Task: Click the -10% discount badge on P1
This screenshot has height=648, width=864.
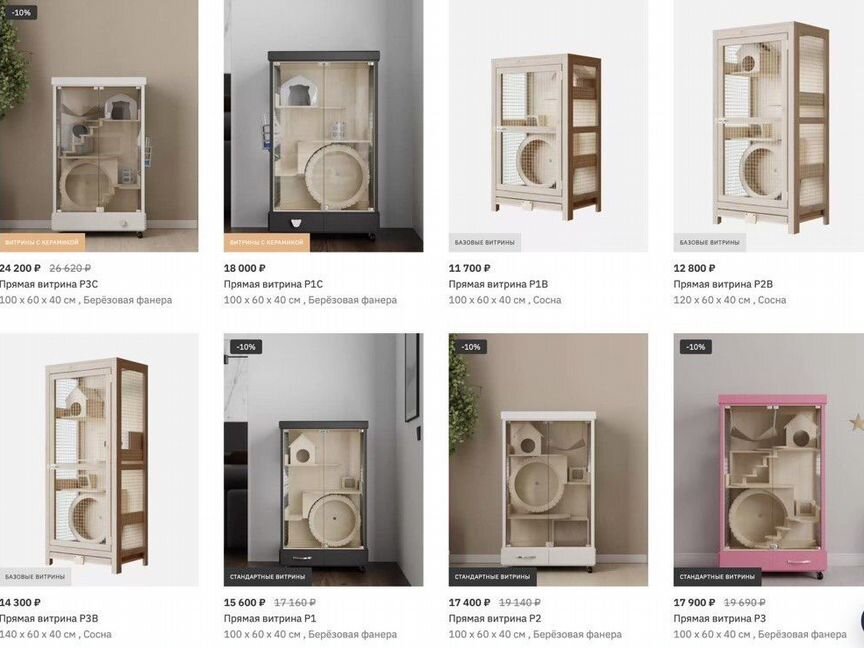Action: [246, 347]
